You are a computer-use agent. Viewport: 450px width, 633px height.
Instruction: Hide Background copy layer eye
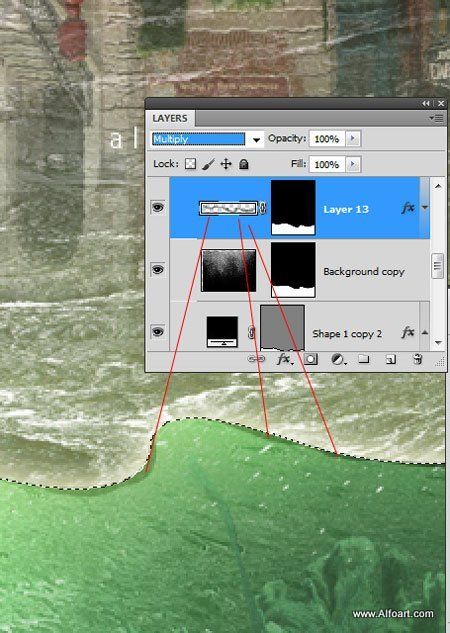coord(157,269)
